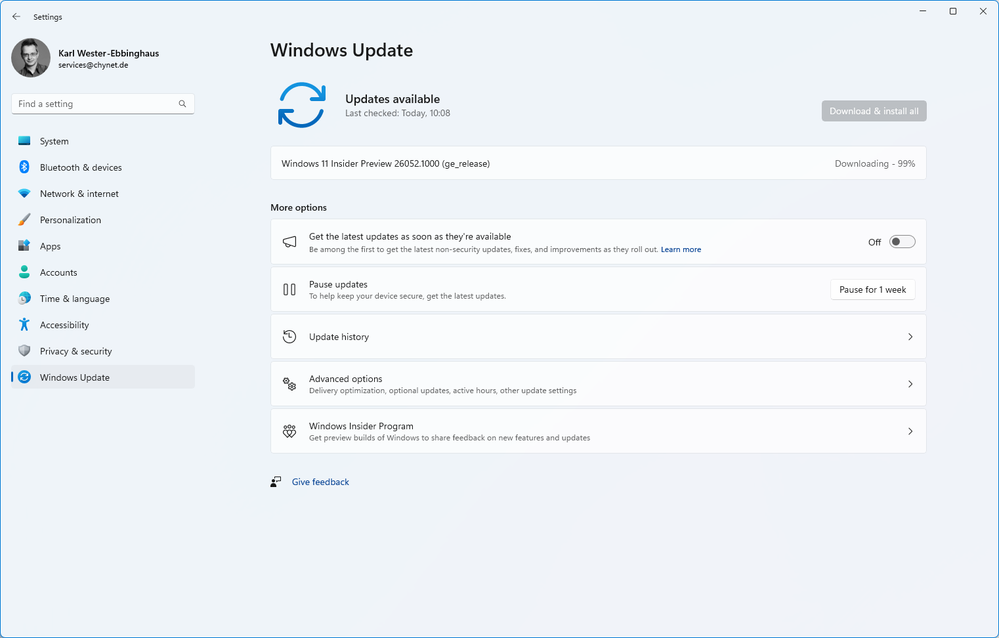Open Personalization settings page

point(103,219)
